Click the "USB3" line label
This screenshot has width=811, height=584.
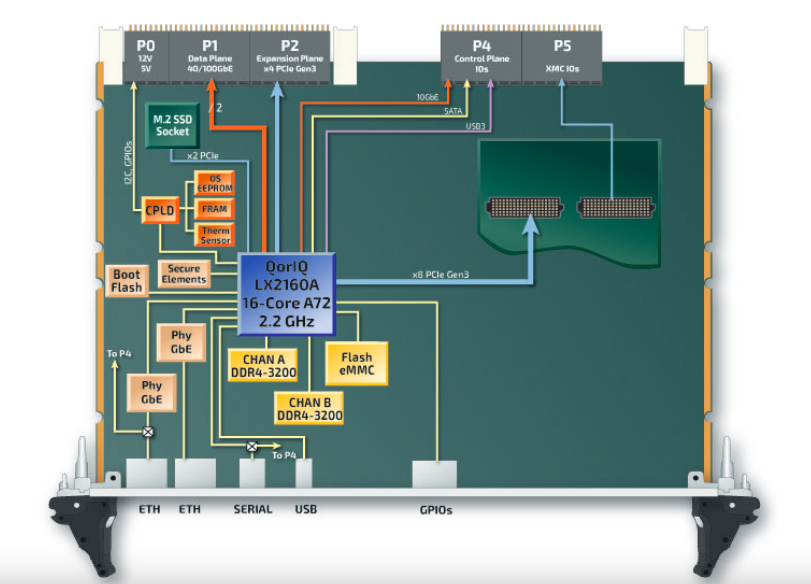(x=475, y=126)
